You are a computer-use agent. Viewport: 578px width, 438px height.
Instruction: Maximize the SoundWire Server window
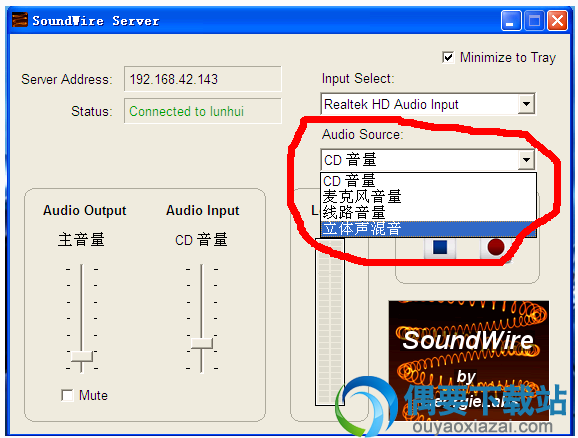534,21
